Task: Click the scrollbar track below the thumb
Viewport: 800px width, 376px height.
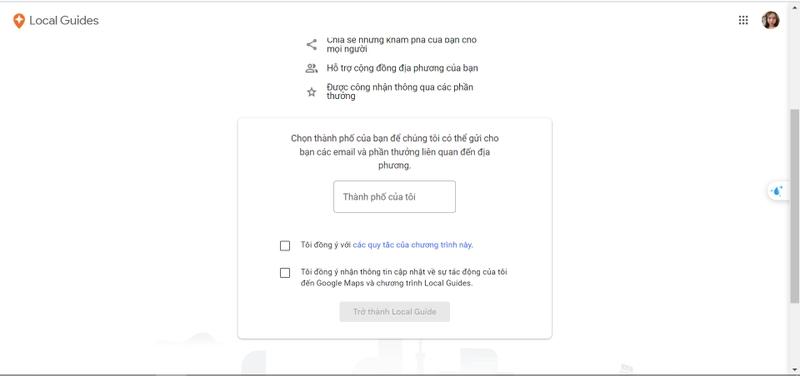Action: (795, 332)
